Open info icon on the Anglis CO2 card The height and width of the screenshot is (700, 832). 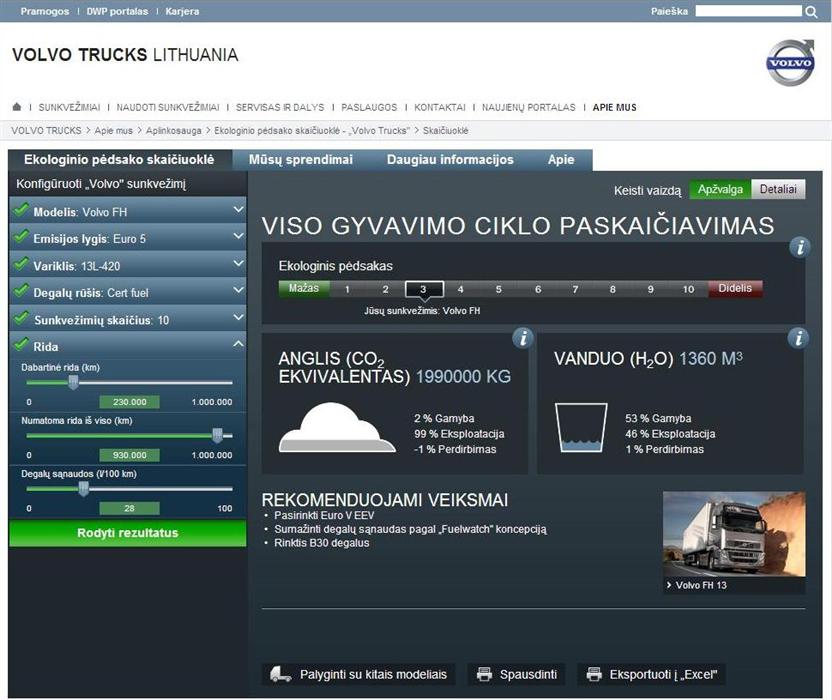click(x=523, y=338)
